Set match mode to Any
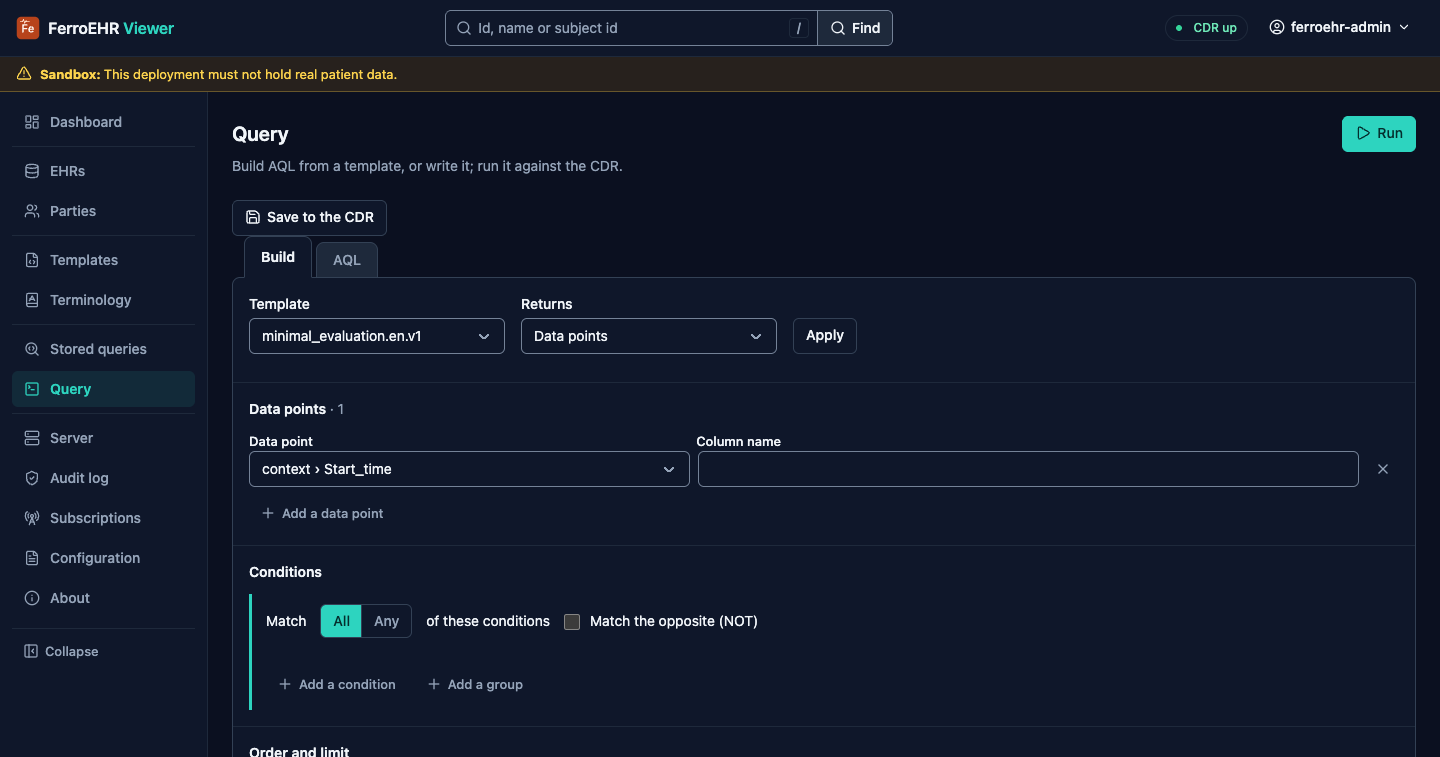The image size is (1440, 757). coord(387,621)
